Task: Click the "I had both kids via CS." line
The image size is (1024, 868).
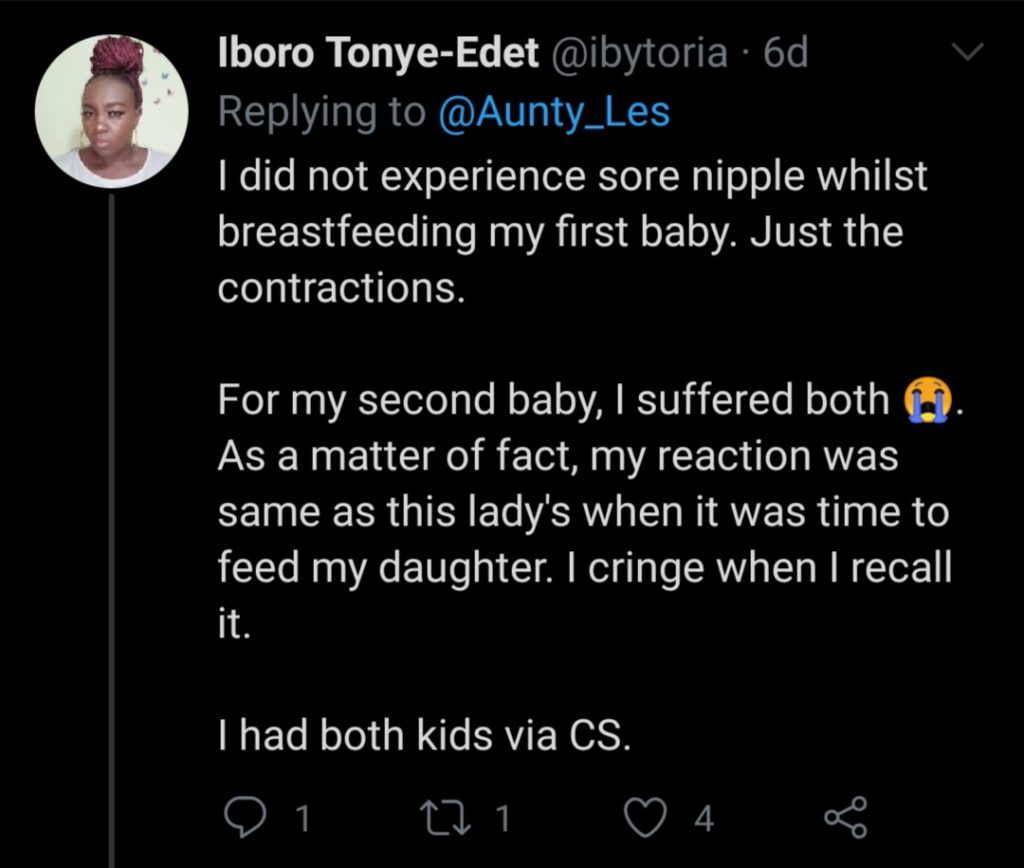Action: pyautogui.click(x=425, y=737)
